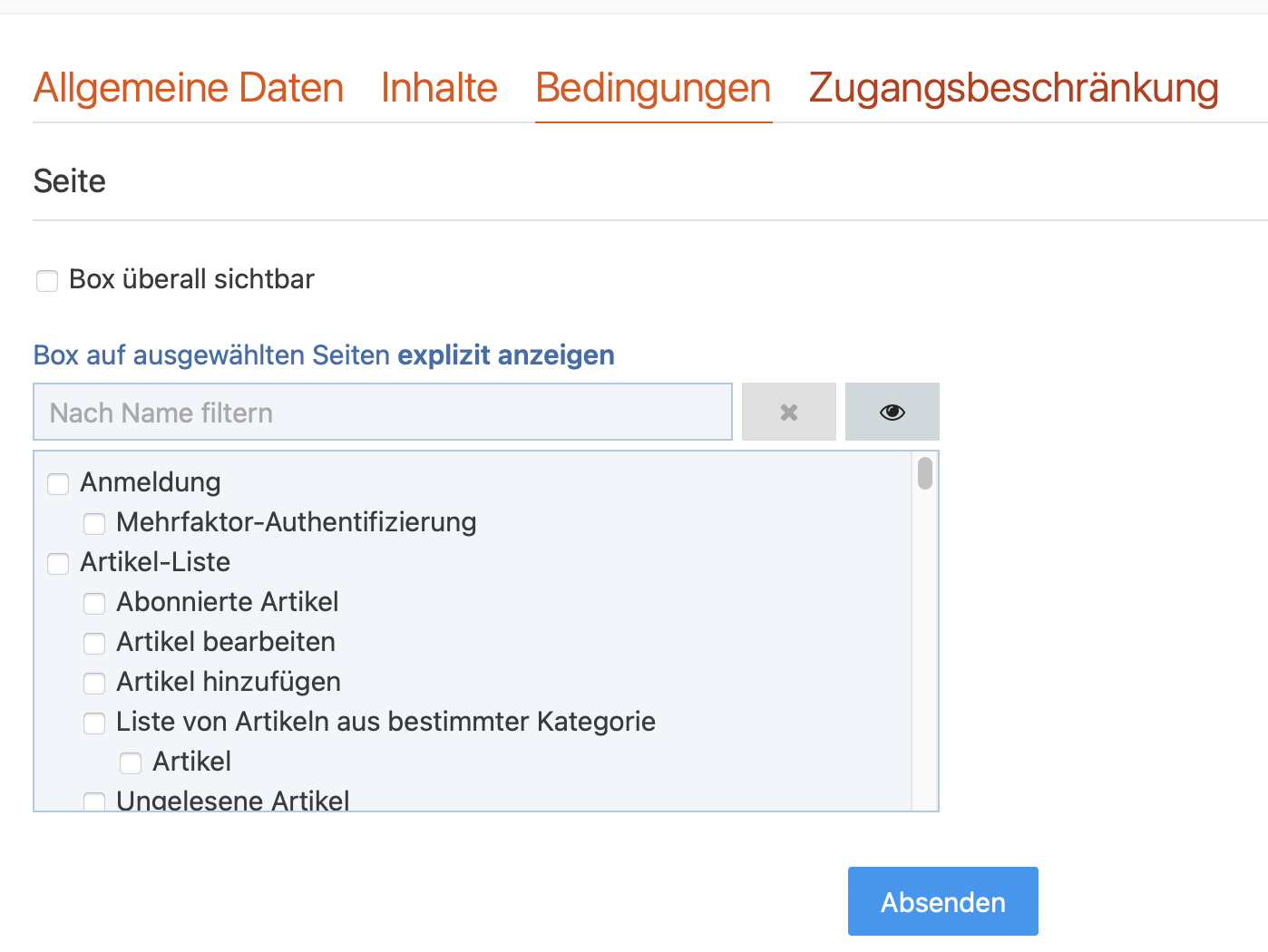Screen dimensions: 1268x952
Task: Check the Abonnierte Artikel option
Action: point(94,604)
